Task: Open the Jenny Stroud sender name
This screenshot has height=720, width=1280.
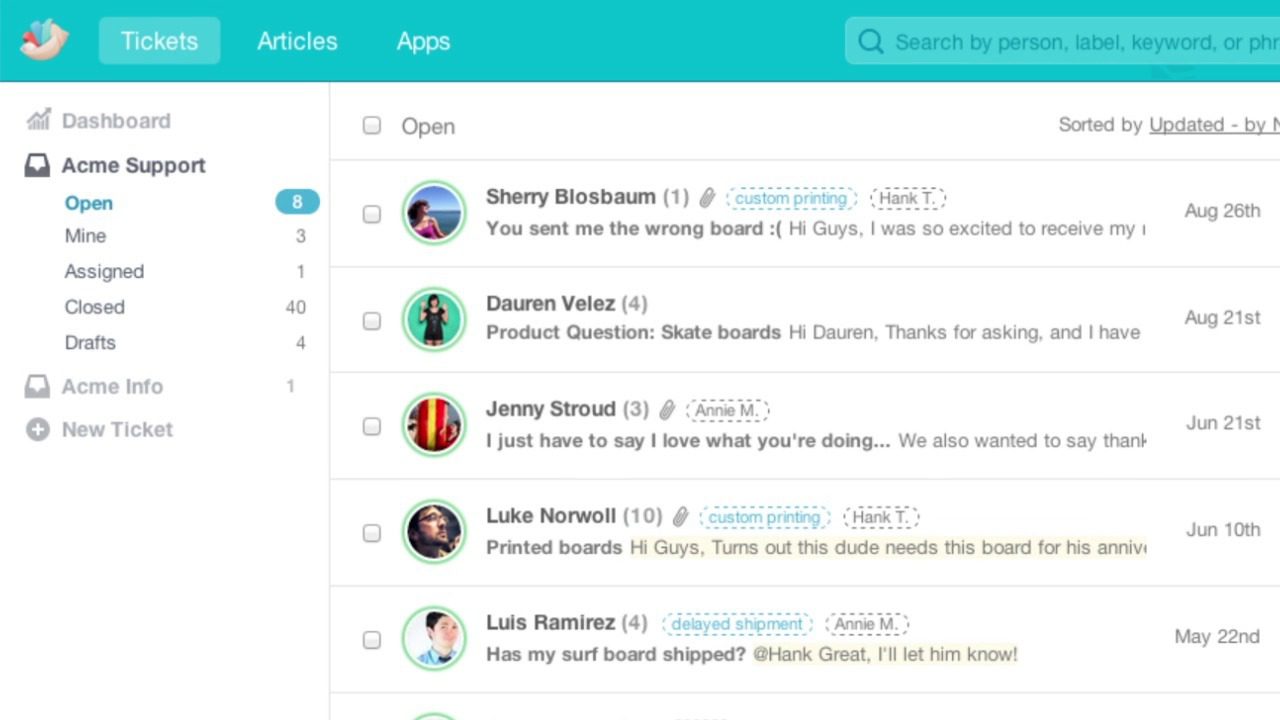Action: click(x=551, y=409)
